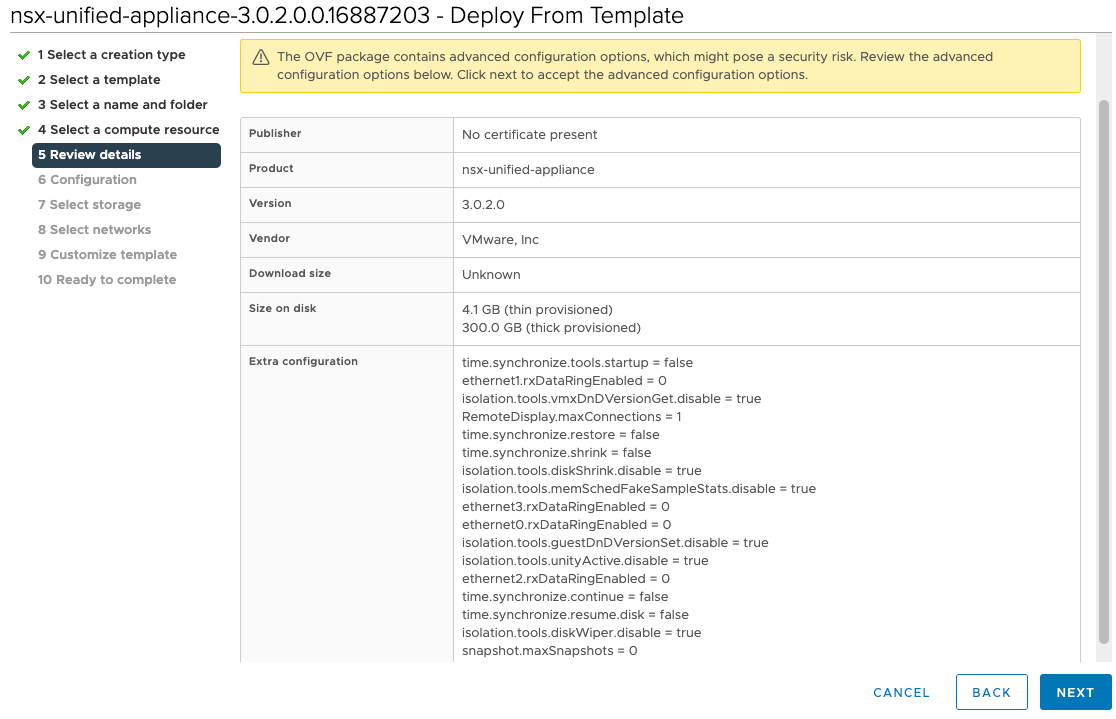Click the vertical scrollbar on the details pane

pos(1104,370)
